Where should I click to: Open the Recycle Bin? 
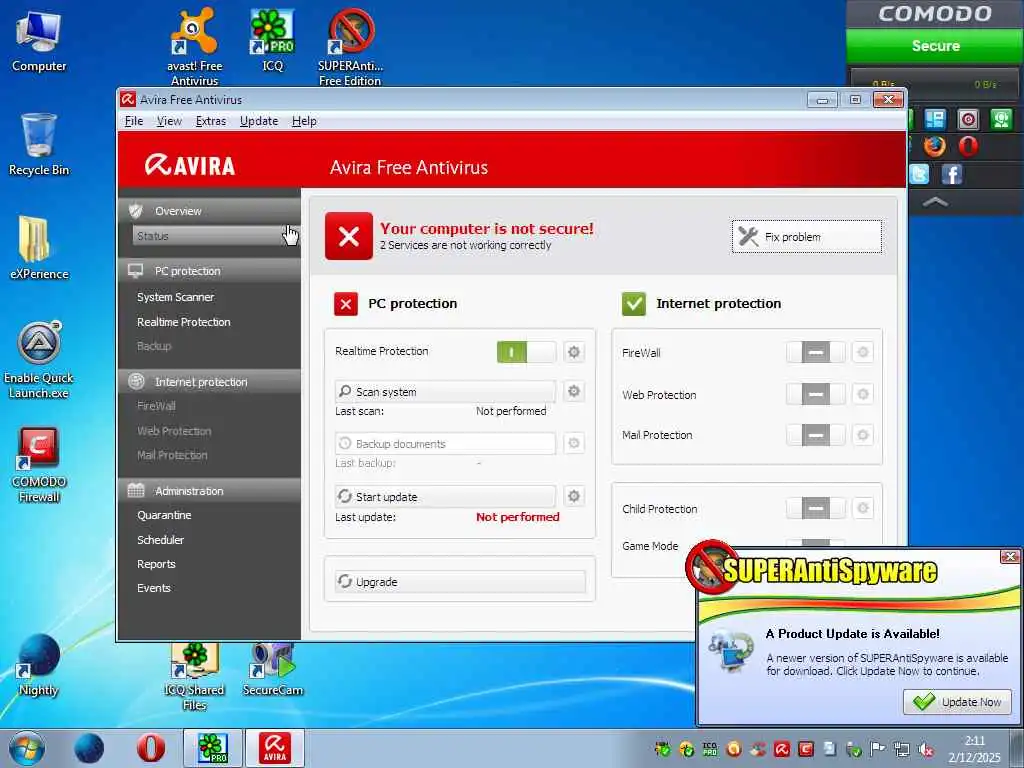point(39,144)
